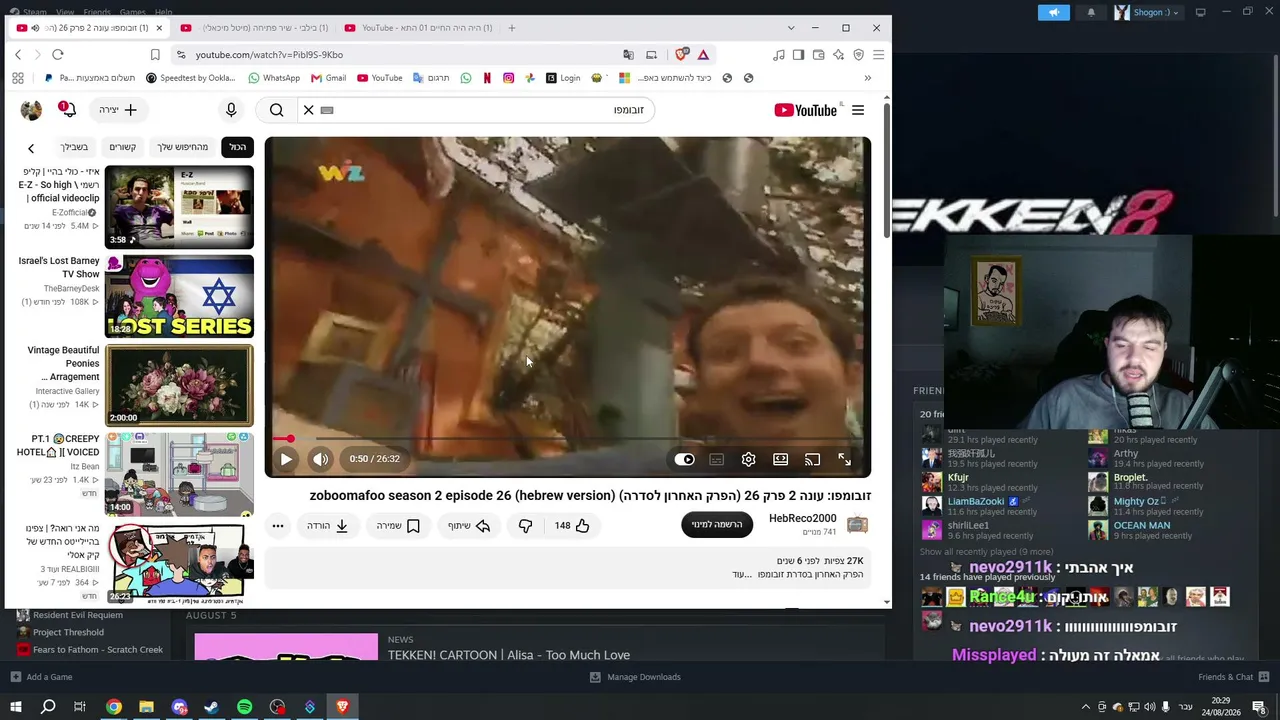The image size is (1280, 720).
Task: Switch video to theater mode
Action: pyautogui.click(x=780, y=459)
